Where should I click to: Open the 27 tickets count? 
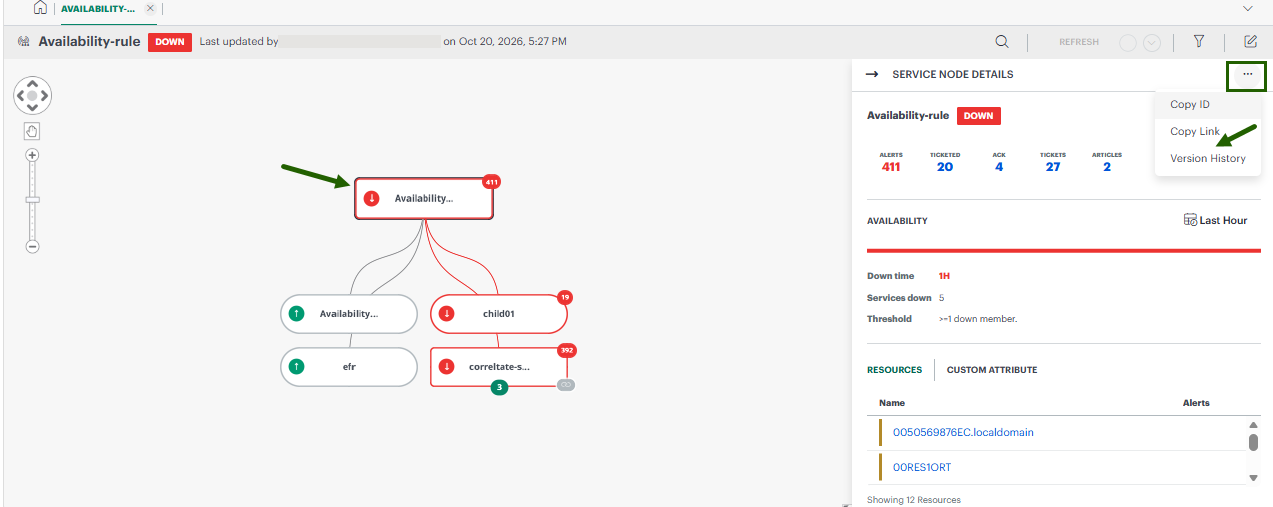pos(1053,167)
